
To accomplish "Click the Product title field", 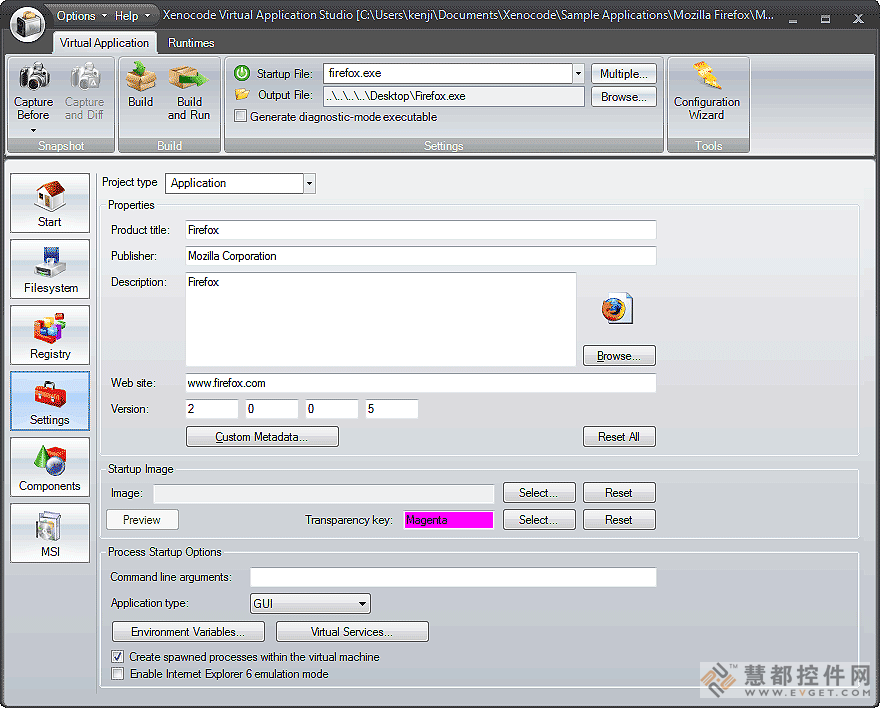I will (x=420, y=230).
